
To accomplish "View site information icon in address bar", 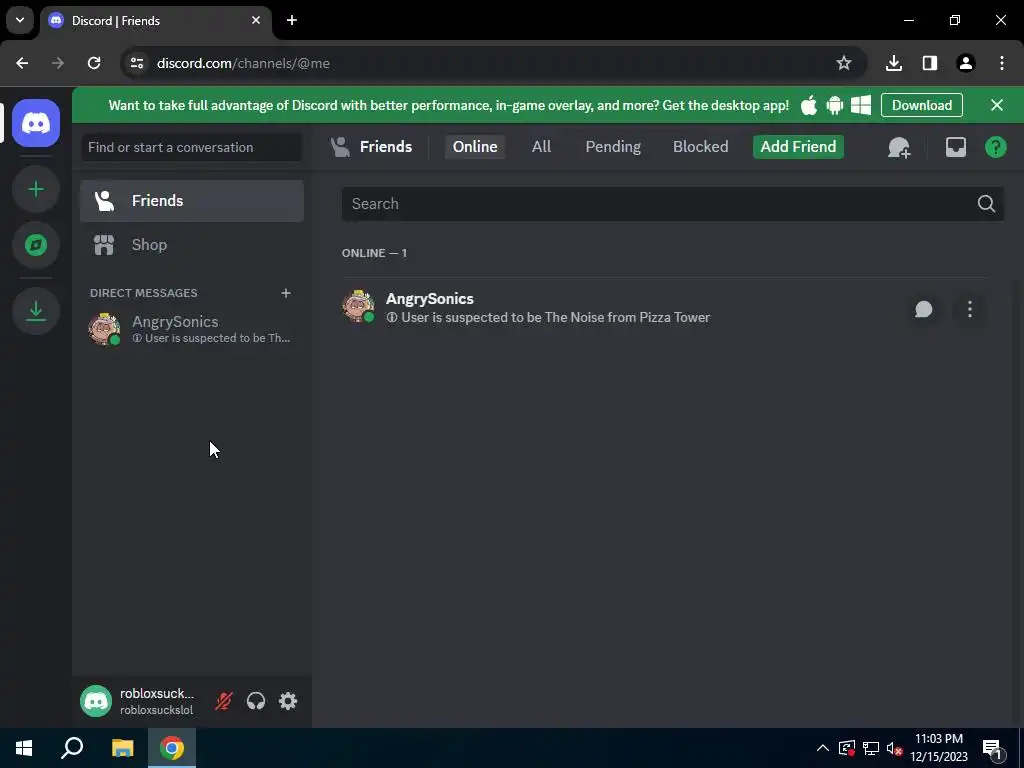I will (136, 63).
